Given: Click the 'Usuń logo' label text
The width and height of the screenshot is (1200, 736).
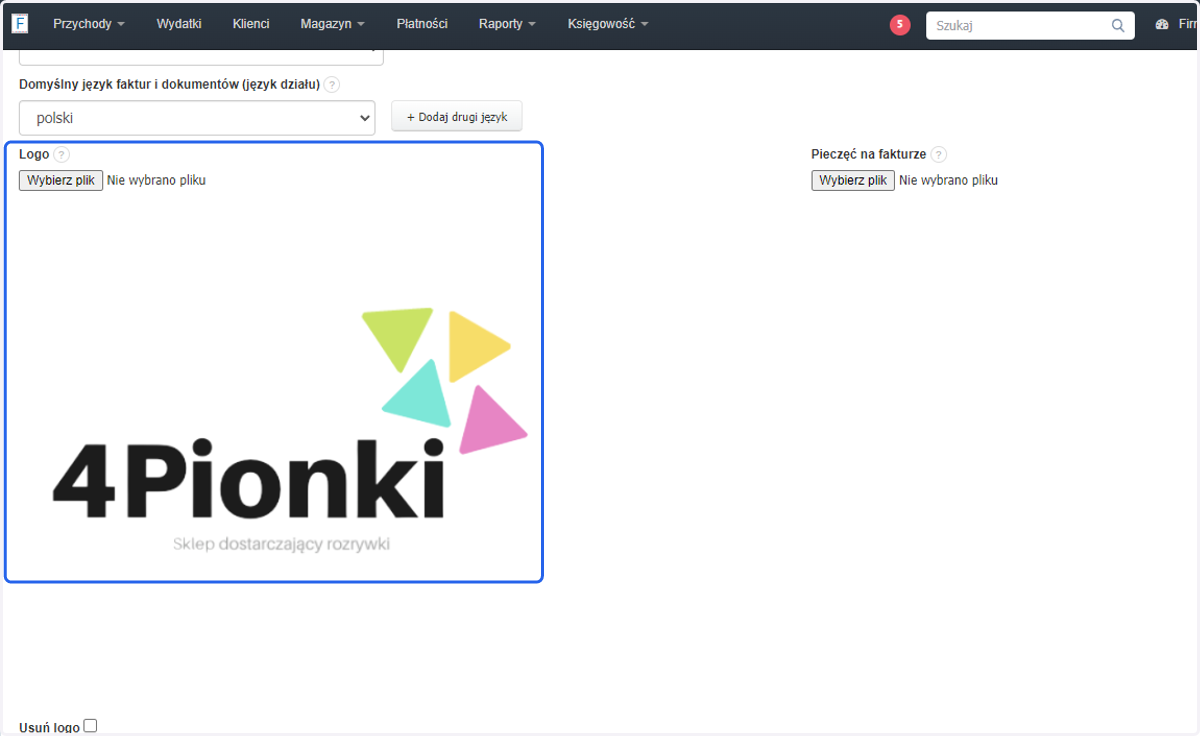Looking at the screenshot, I should pos(49,727).
